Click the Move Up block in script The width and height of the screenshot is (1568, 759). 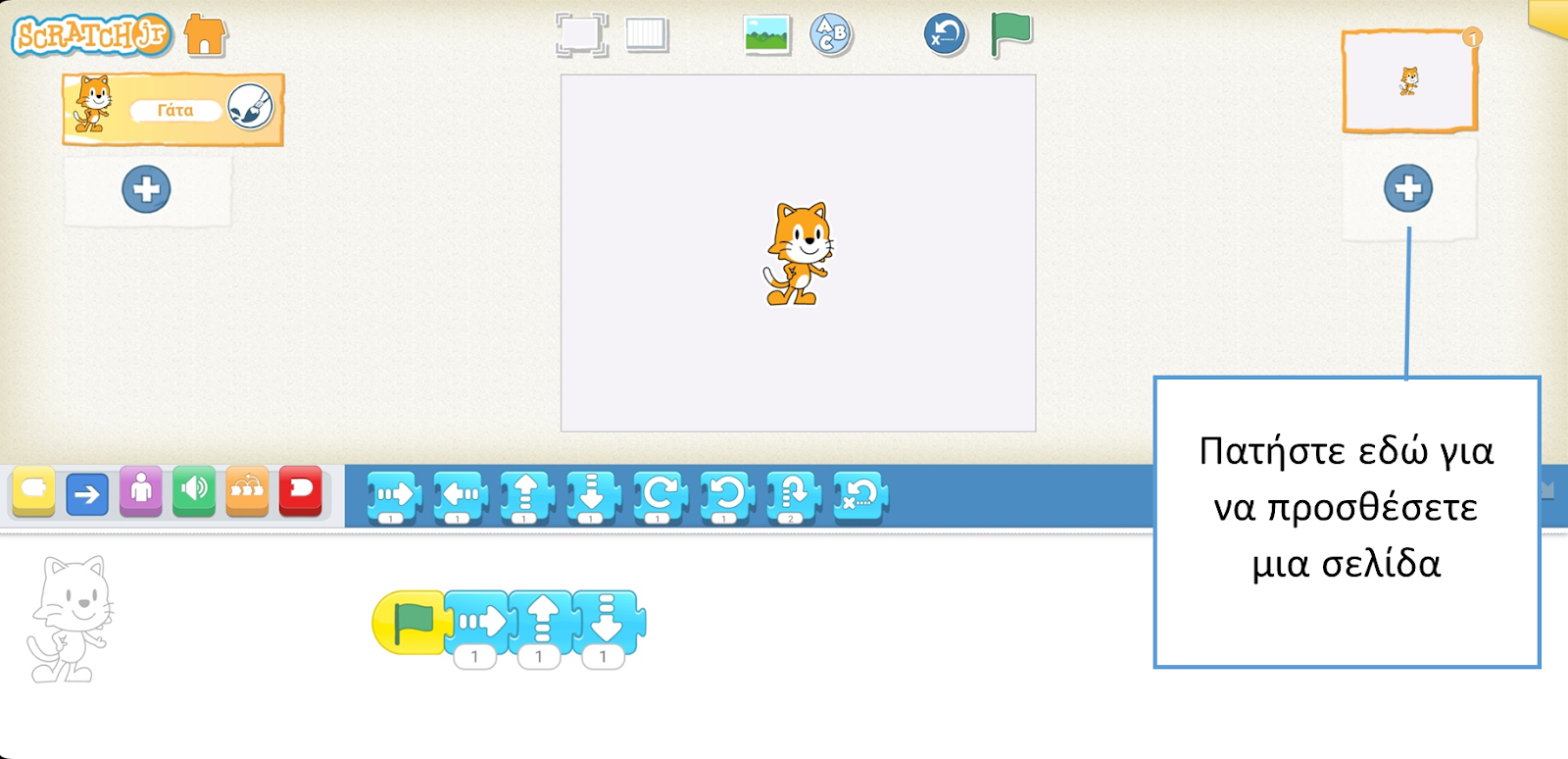point(542,620)
